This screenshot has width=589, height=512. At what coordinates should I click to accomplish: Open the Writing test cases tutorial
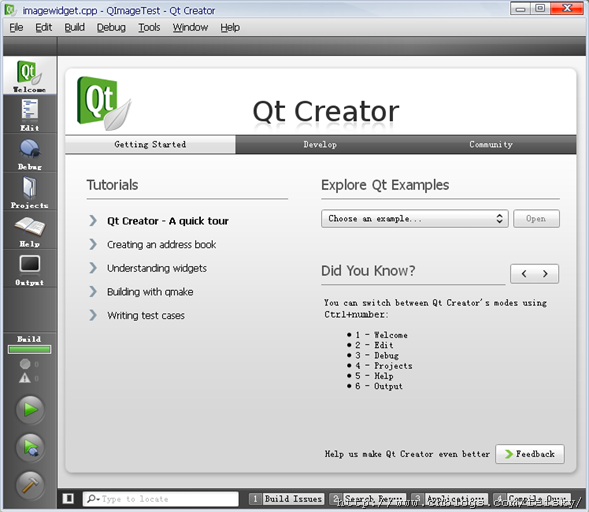click(146, 316)
